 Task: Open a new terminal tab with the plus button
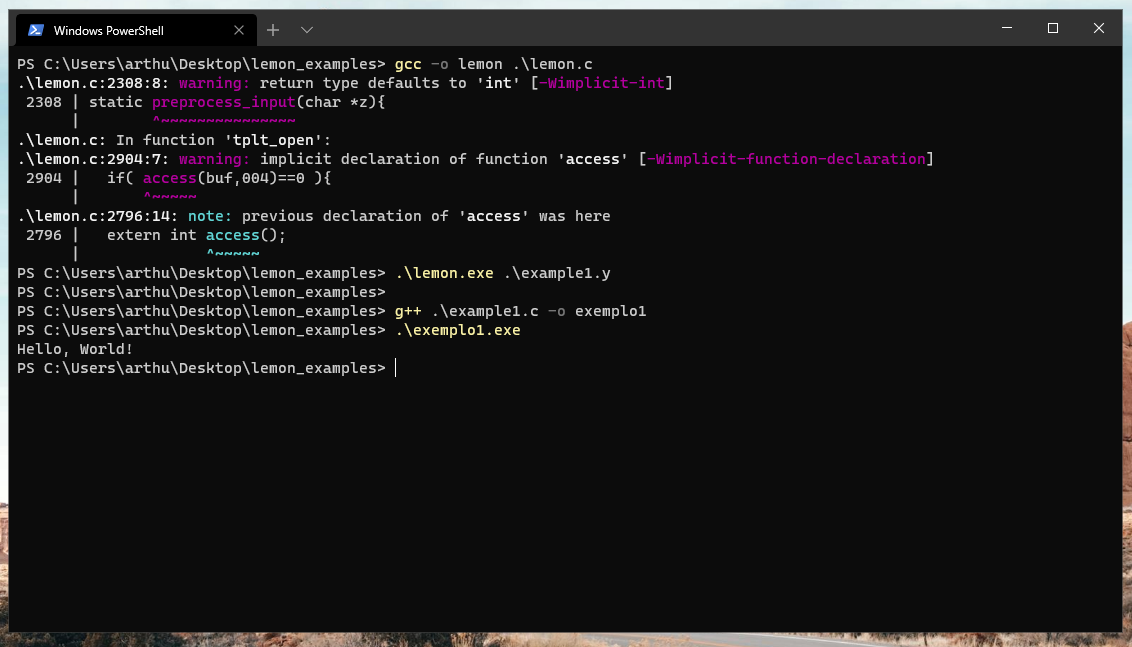[272, 29]
